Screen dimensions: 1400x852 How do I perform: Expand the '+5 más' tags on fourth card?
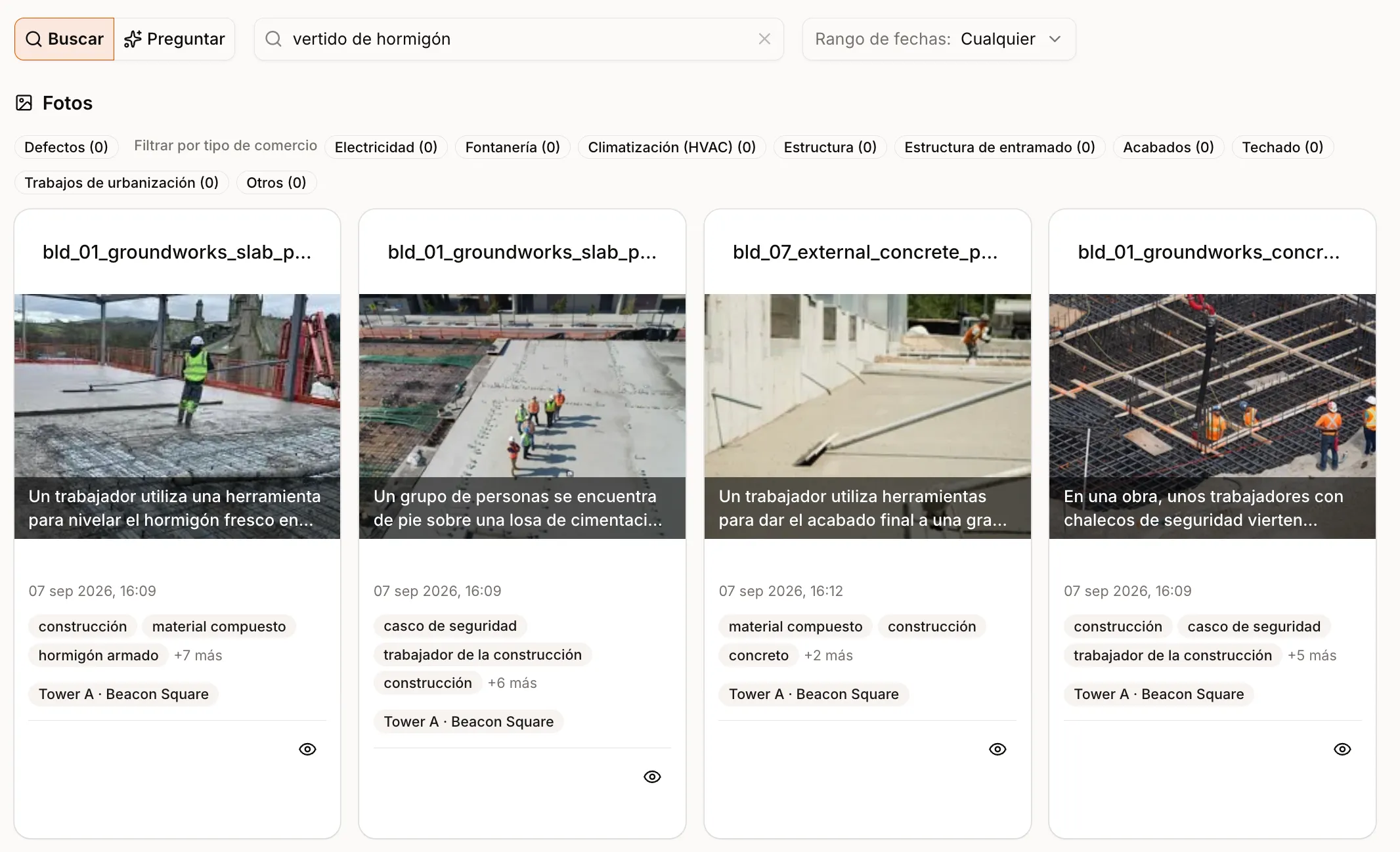pos(1312,655)
